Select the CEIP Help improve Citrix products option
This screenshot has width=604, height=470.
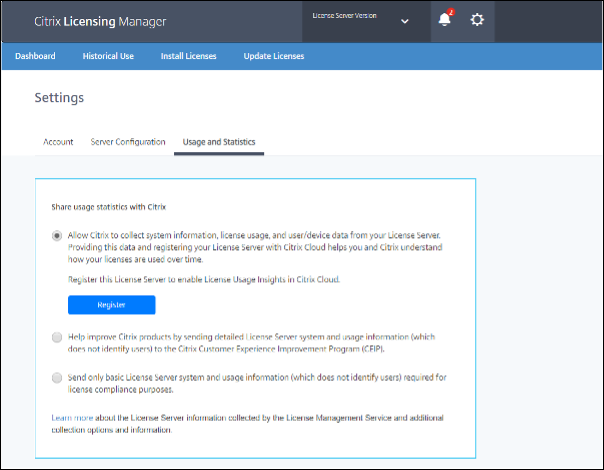(x=57, y=337)
